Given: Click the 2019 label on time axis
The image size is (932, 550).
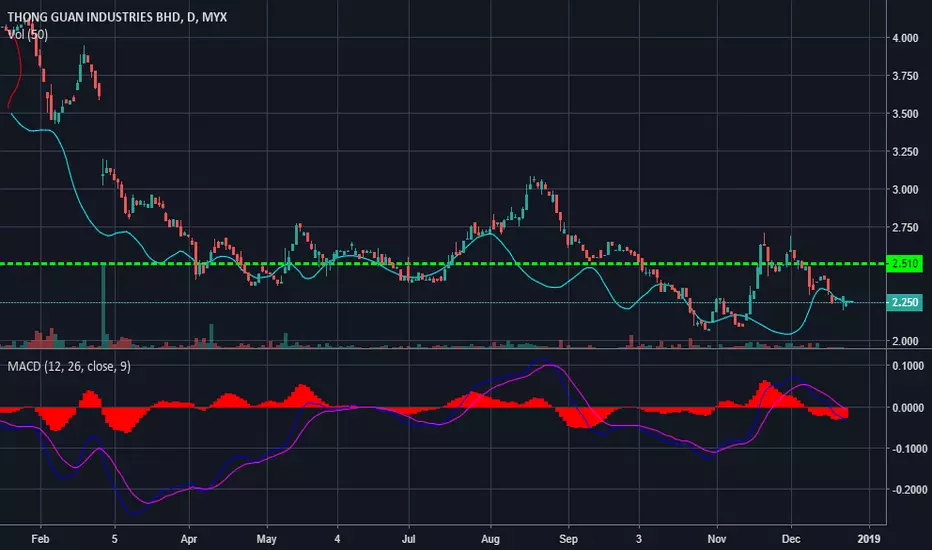Looking at the screenshot, I should pyautogui.click(x=869, y=539).
